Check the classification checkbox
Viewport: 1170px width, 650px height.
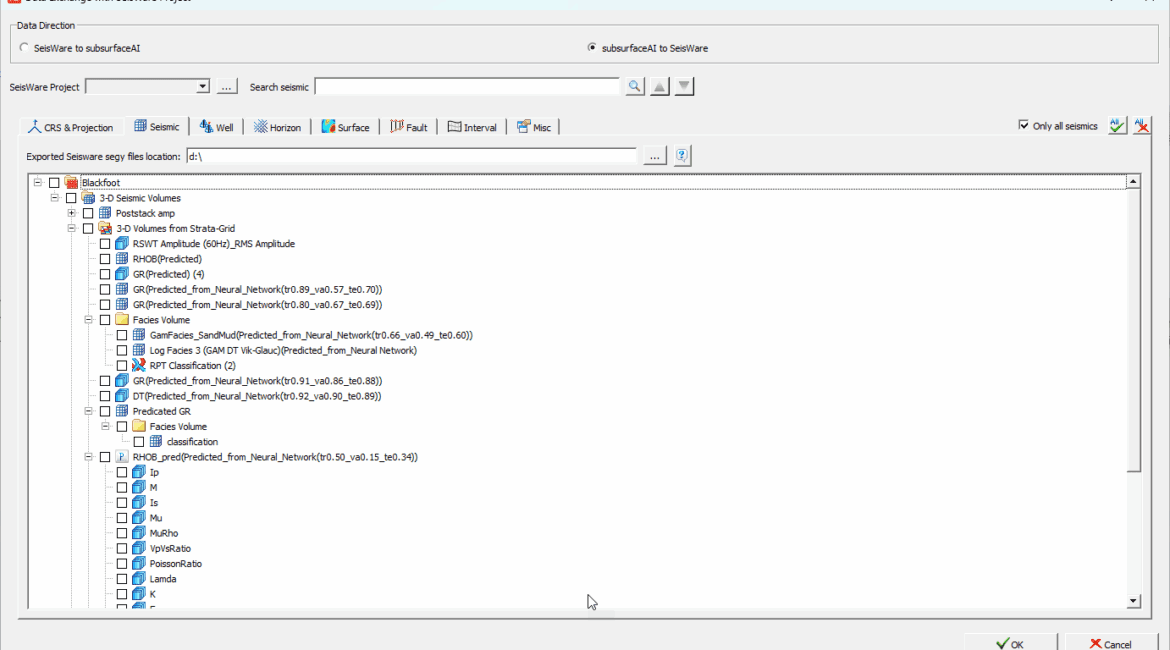(x=139, y=442)
